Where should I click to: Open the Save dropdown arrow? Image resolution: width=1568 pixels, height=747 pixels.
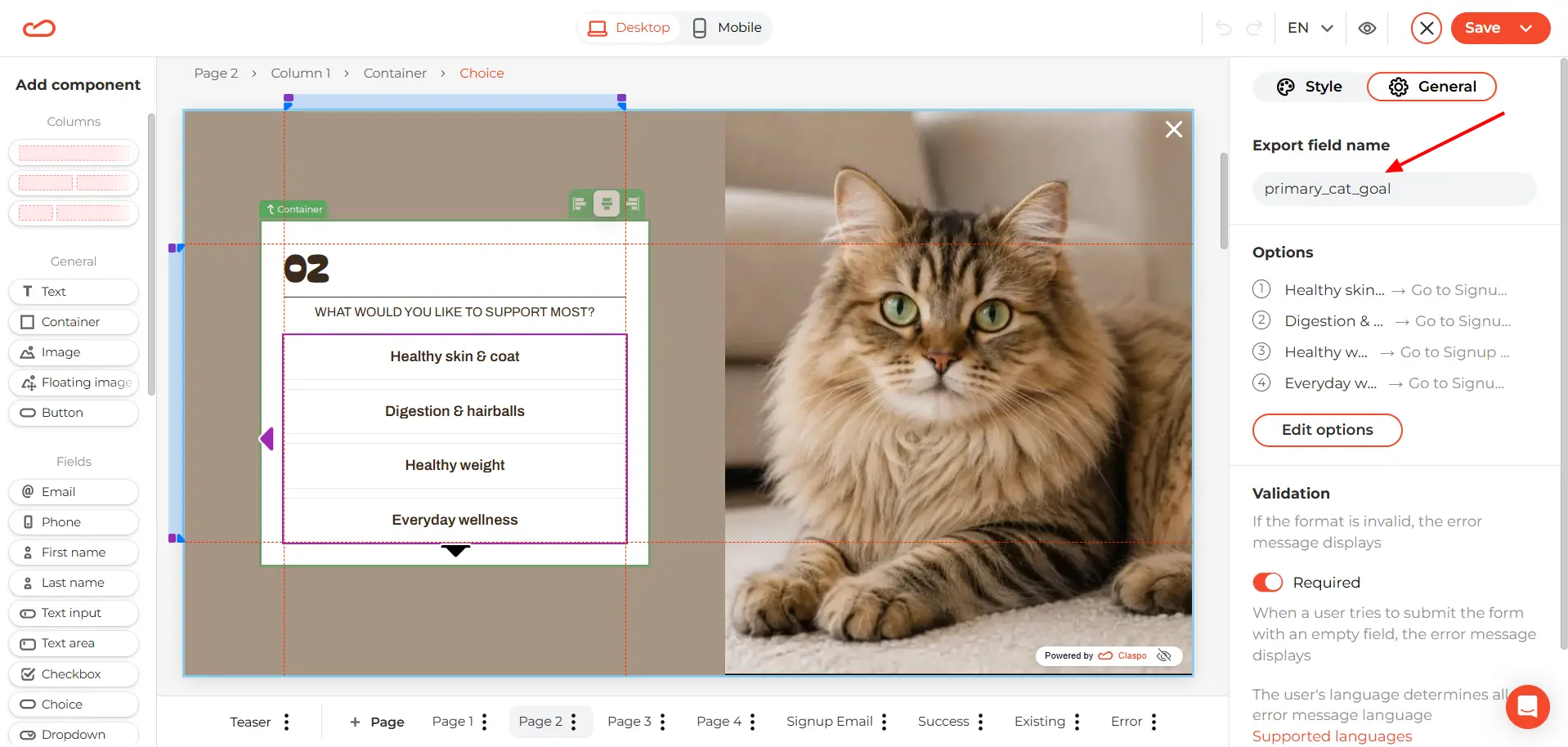tap(1526, 28)
